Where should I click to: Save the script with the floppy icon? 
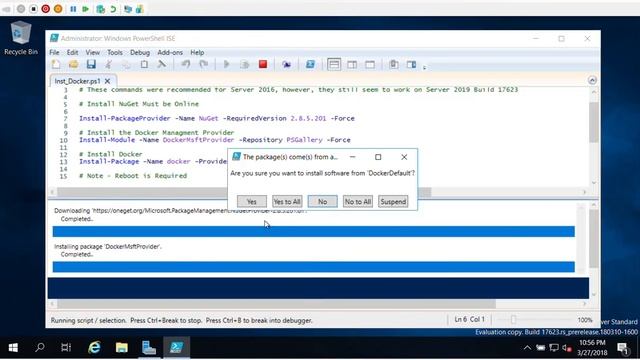(91, 64)
